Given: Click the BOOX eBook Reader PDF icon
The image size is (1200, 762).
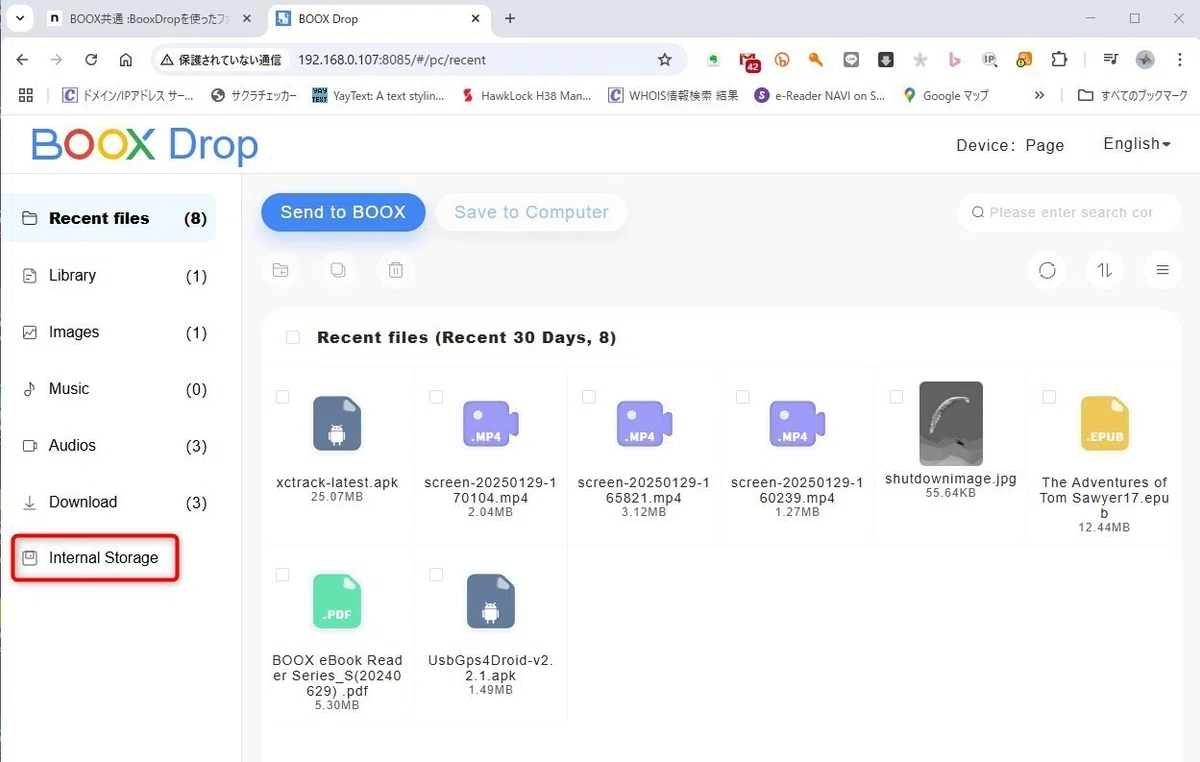Looking at the screenshot, I should coord(337,601).
